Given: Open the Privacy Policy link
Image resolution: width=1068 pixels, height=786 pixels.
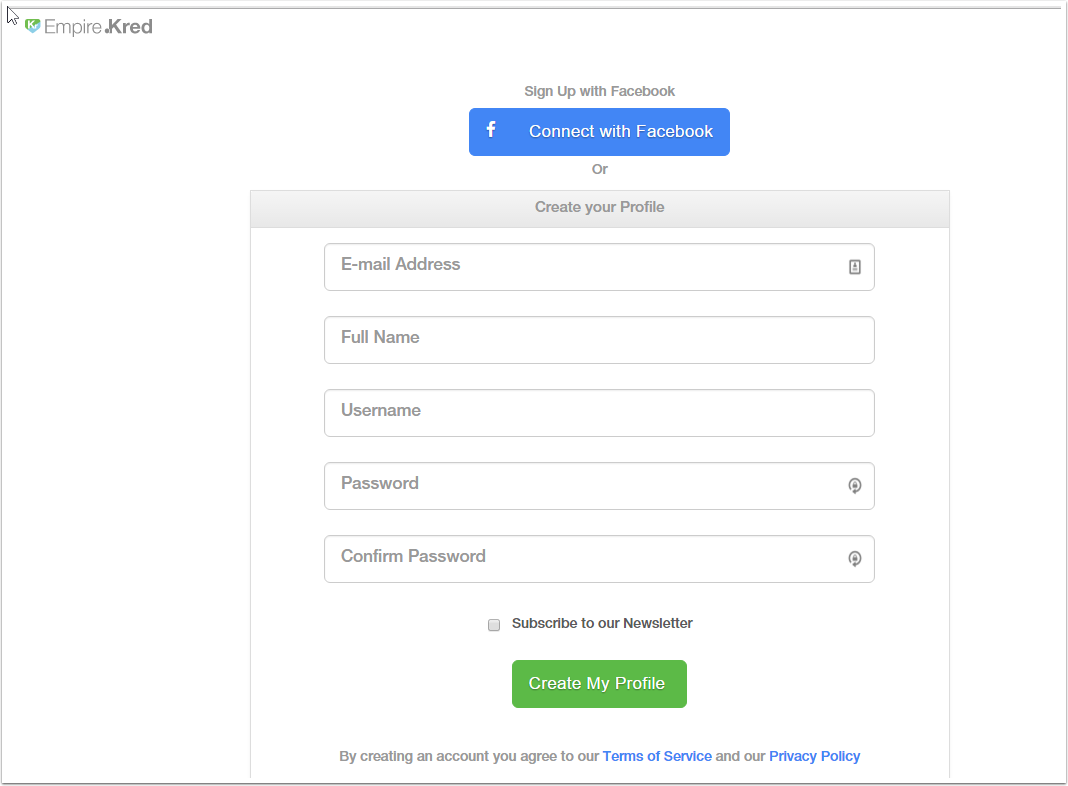Looking at the screenshot, I should [814, 756].
